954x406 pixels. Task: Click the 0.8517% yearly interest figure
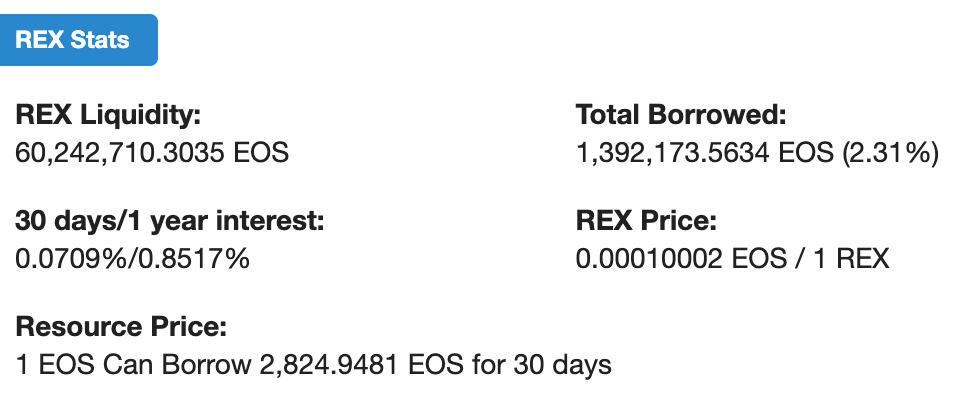pos(194,259)
